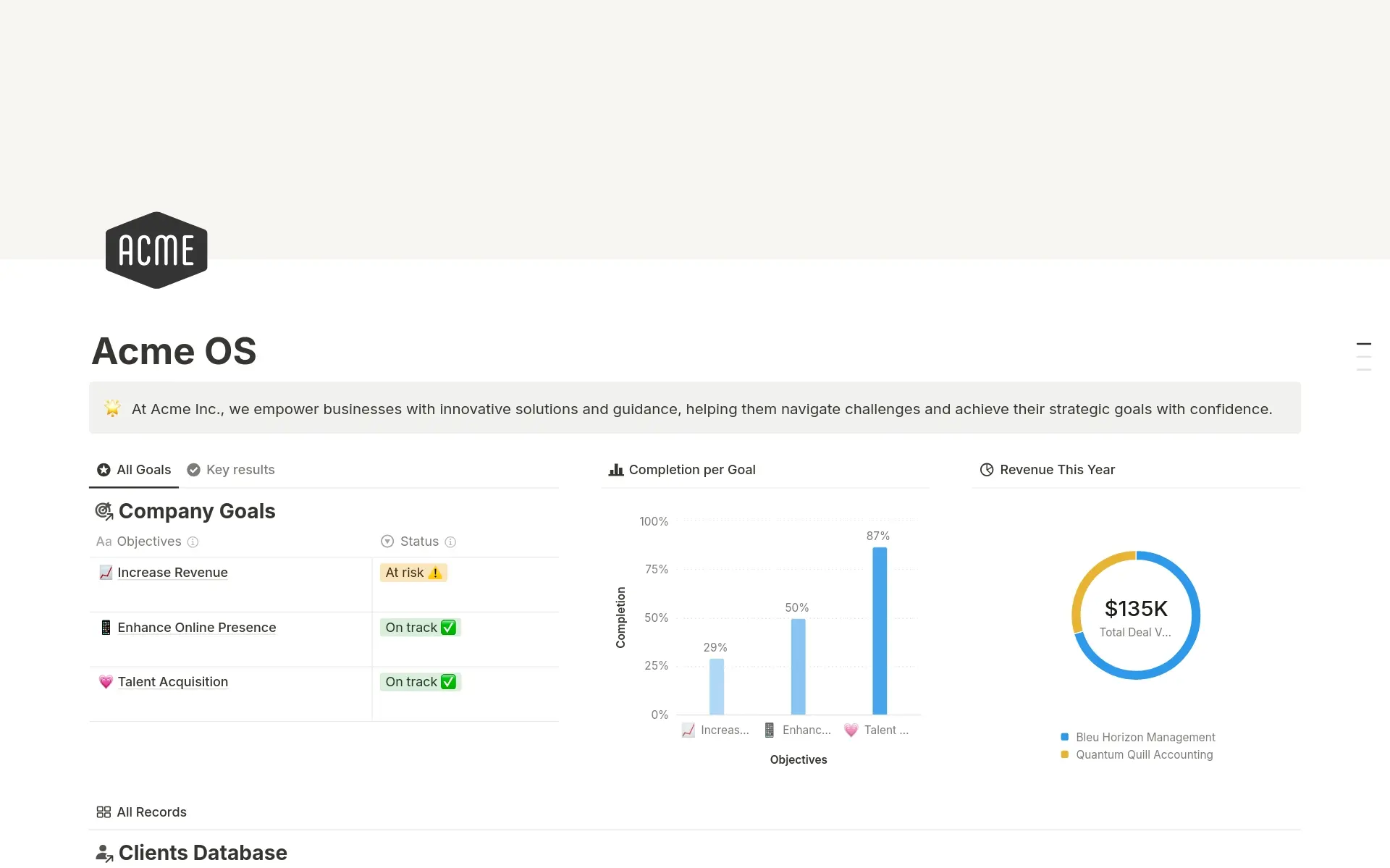The width and height of the screenshot is (1390, 868).
Task: Click the info icon beside Status column
Action: (x=450, y=542)
